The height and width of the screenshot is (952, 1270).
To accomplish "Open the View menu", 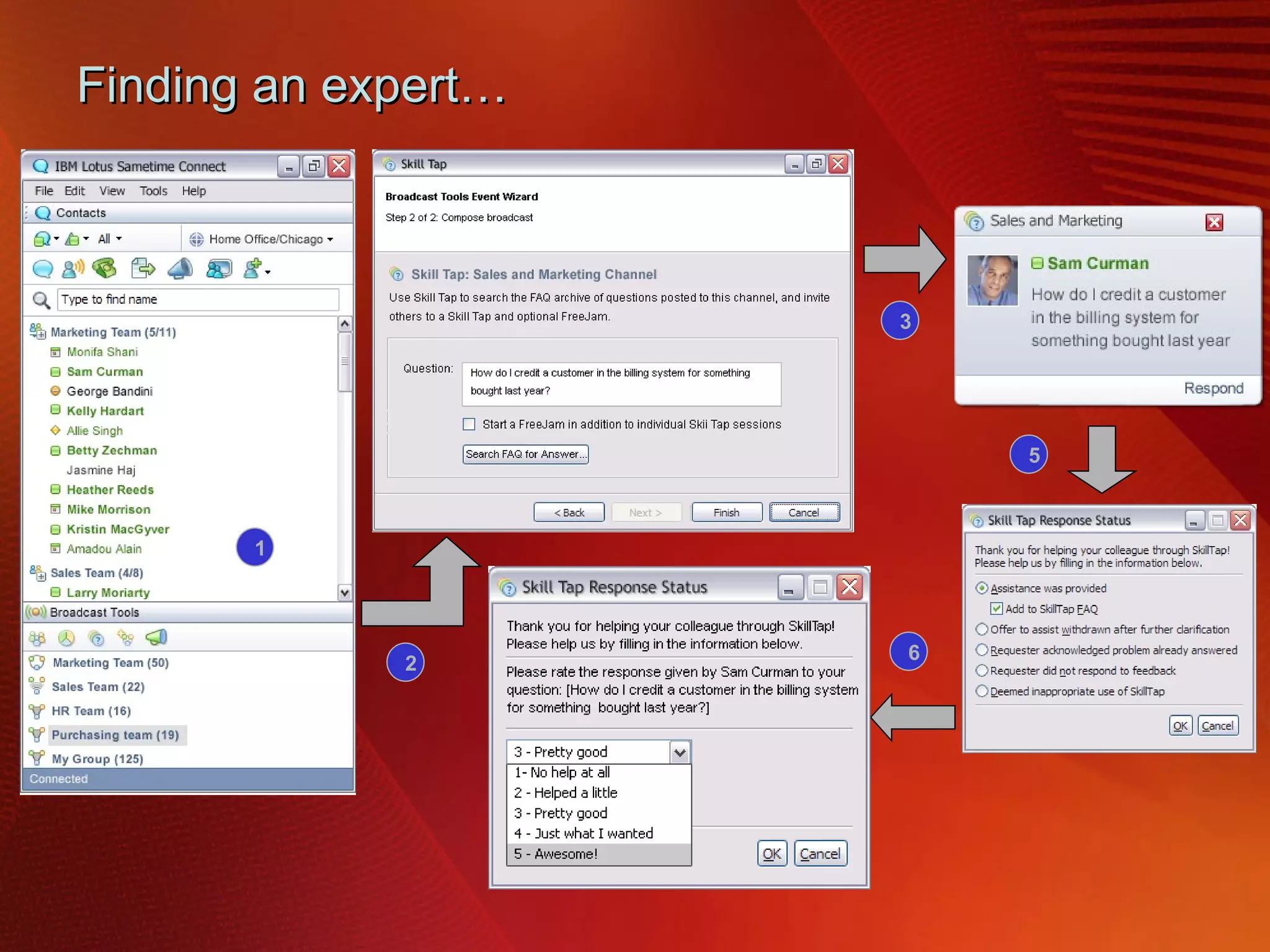I will (112, 191).
